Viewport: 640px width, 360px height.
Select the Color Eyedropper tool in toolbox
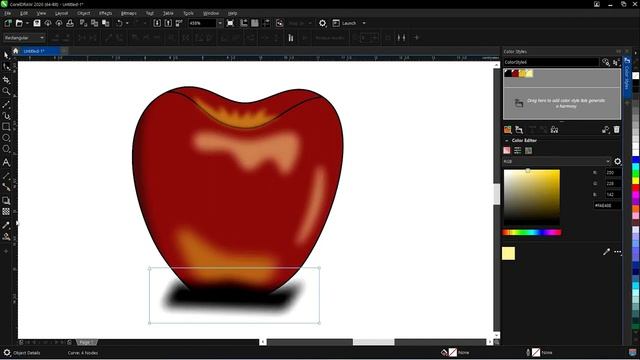(6, 225)
